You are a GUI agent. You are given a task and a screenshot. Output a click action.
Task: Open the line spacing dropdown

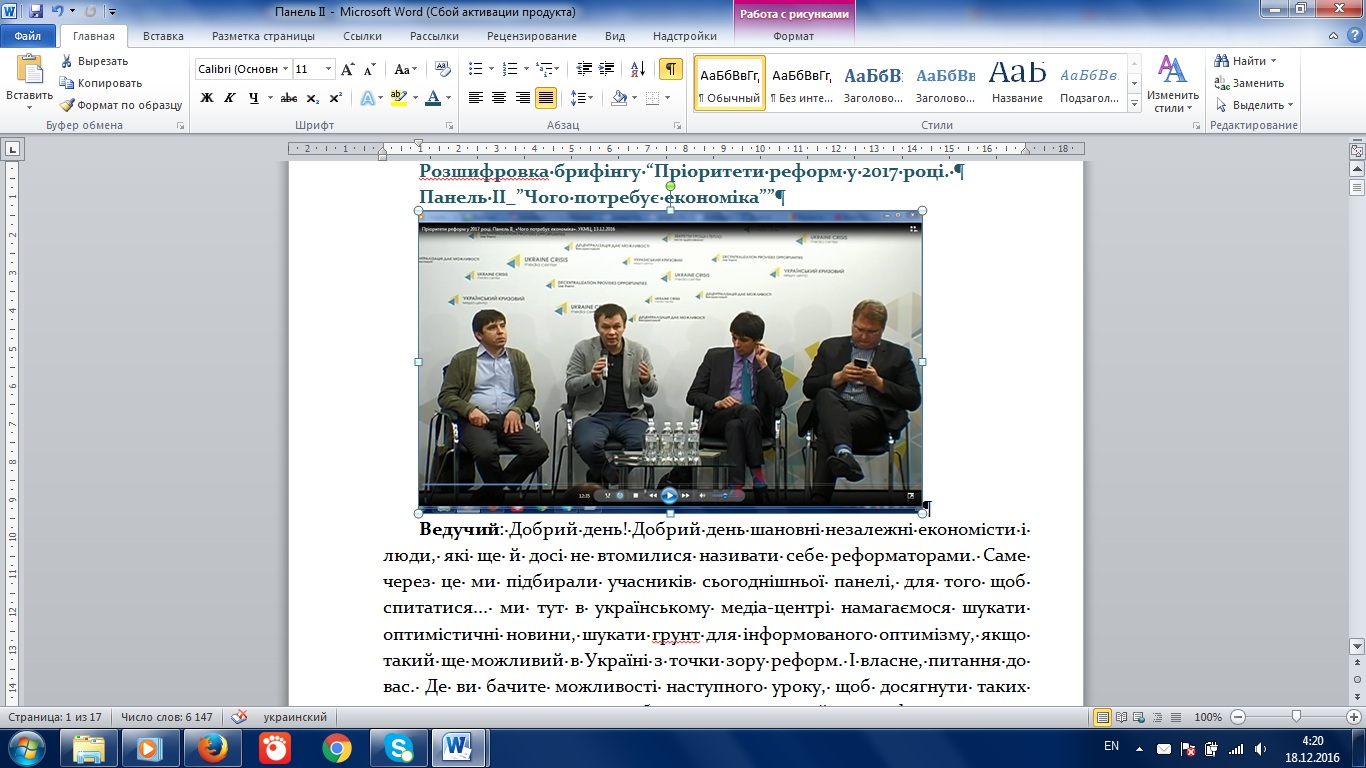coord(581,98)
